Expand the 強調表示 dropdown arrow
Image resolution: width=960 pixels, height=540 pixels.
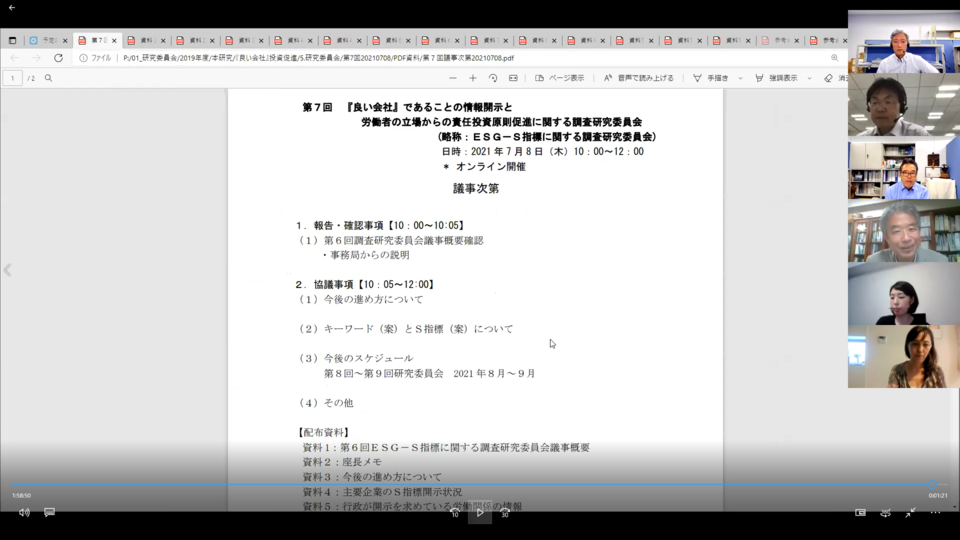pyautogui.click(x=809, y=78)
